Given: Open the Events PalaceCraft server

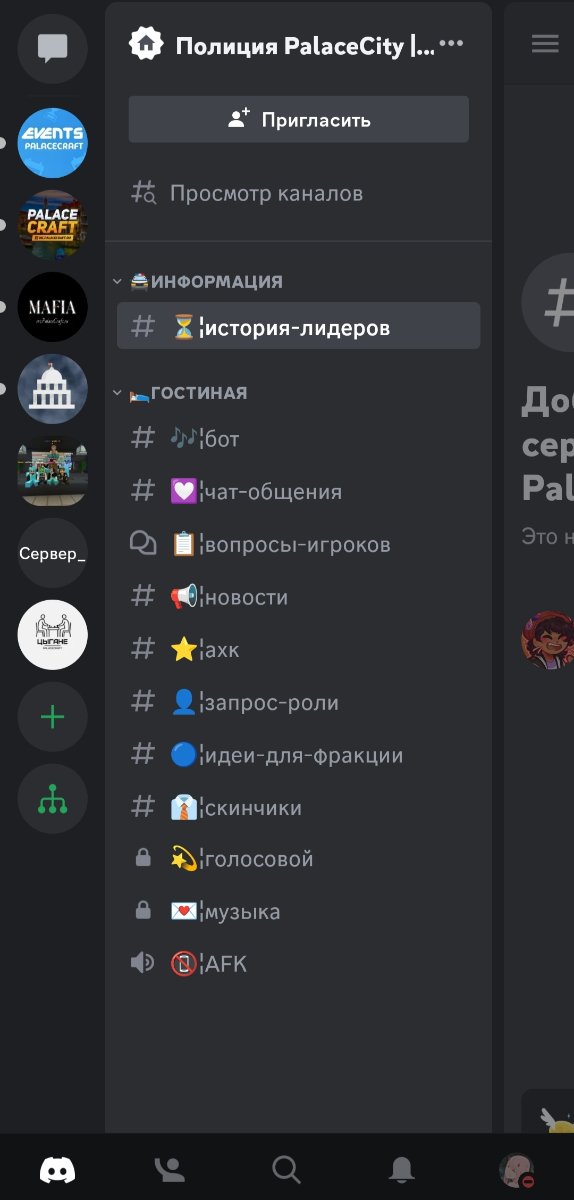Looking at the screenshot, I should point(52,143).
